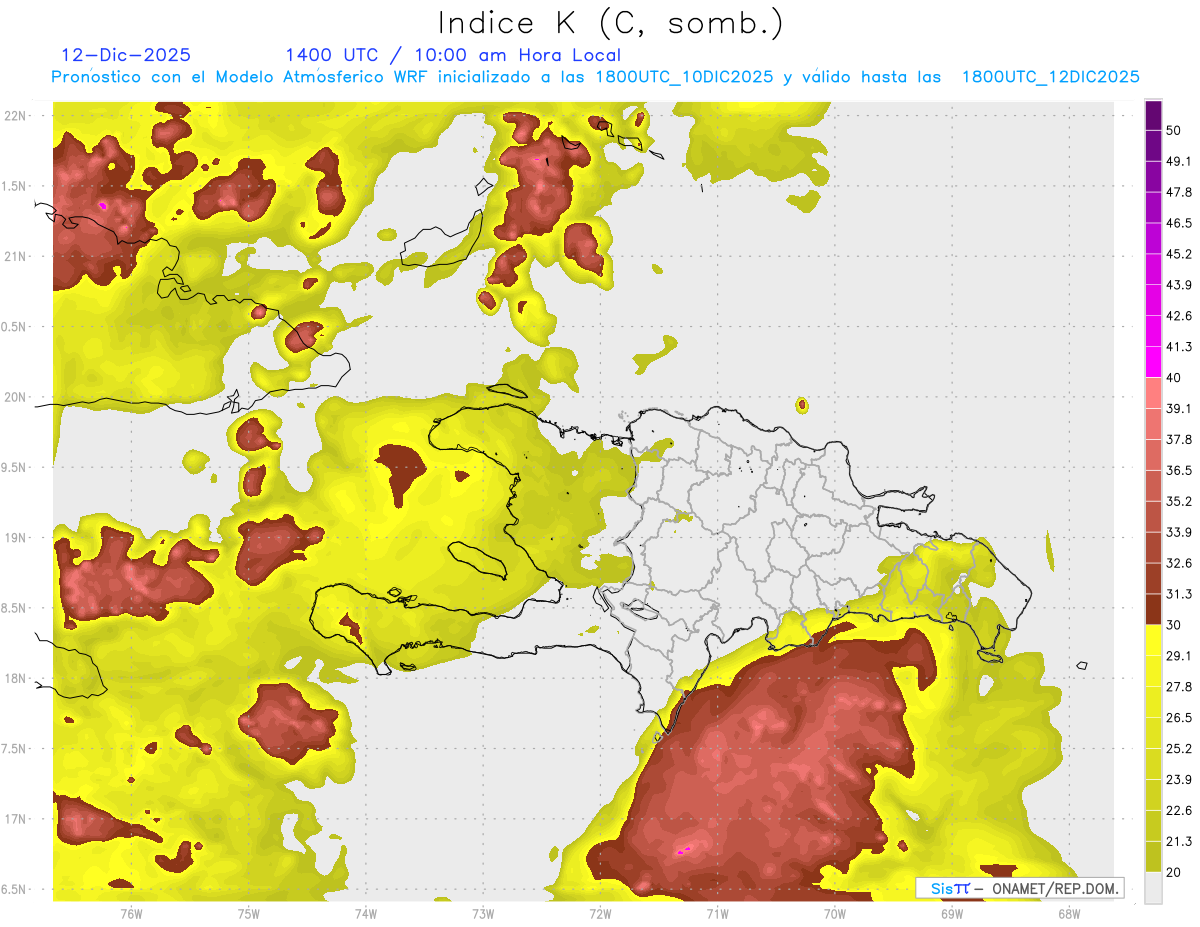This screenshot has width=1200, height=927.
Task: Click '1400 UTC / 10:00 am Hora Local' text
Action: (453, 55)
